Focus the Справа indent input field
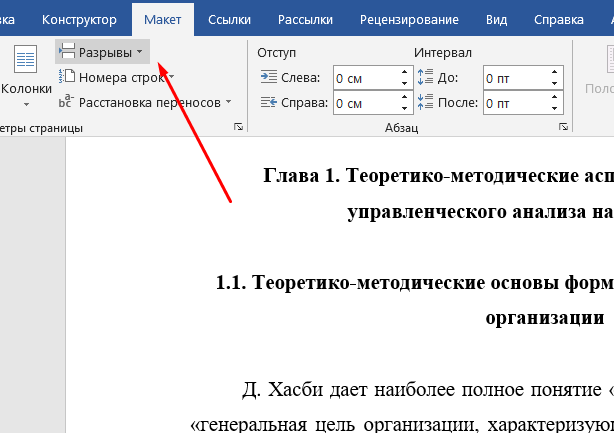 point(365,103)
